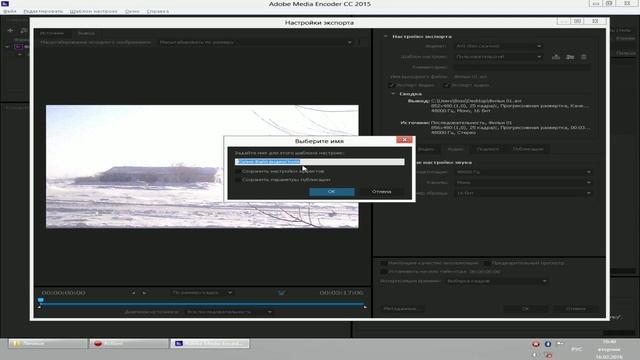Enable Предварительный просмотр checkbox
Screen dimensions: 640x360
[487, 263]
